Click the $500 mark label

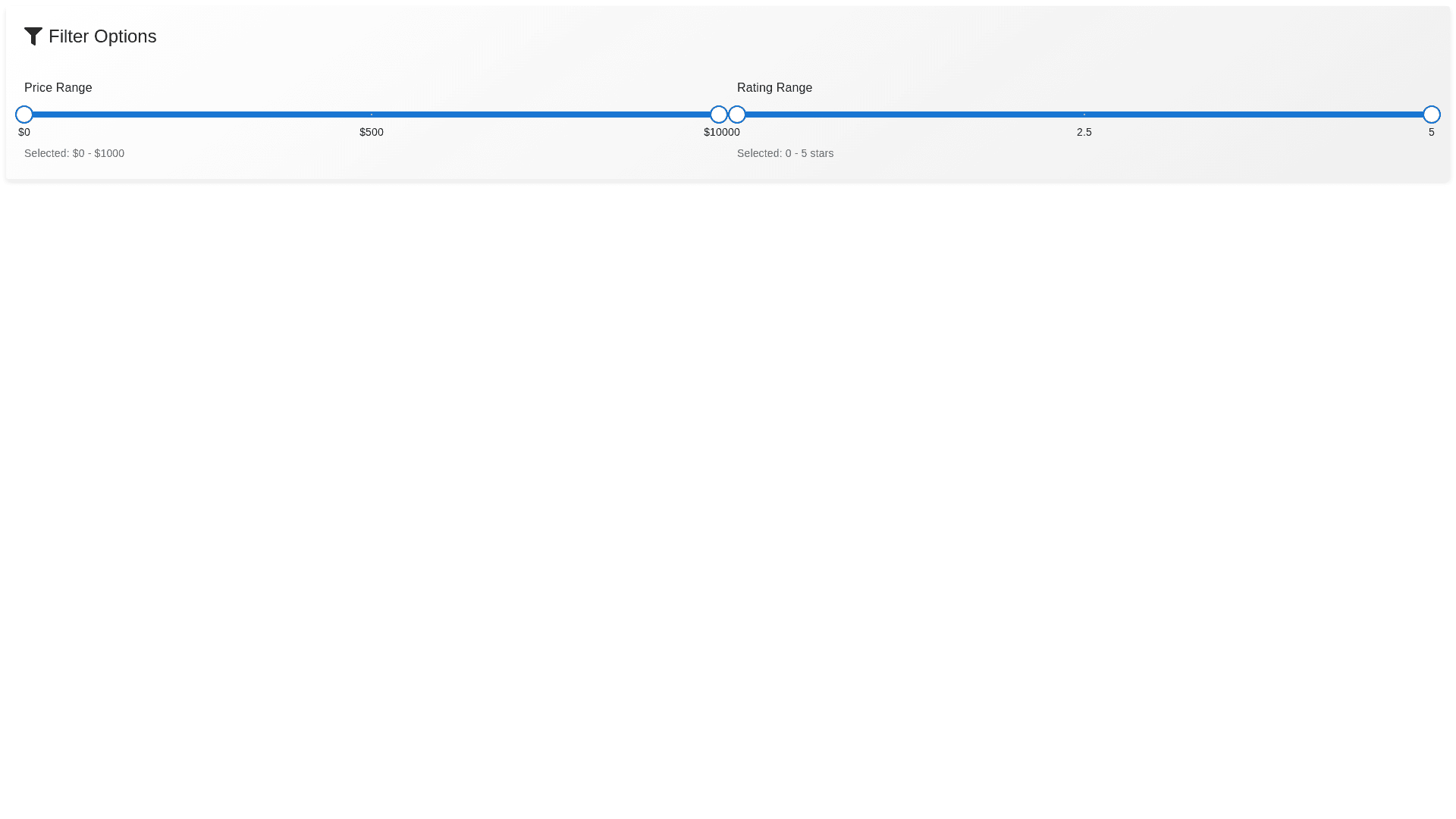pyautogui.click(x=372, y=132)
